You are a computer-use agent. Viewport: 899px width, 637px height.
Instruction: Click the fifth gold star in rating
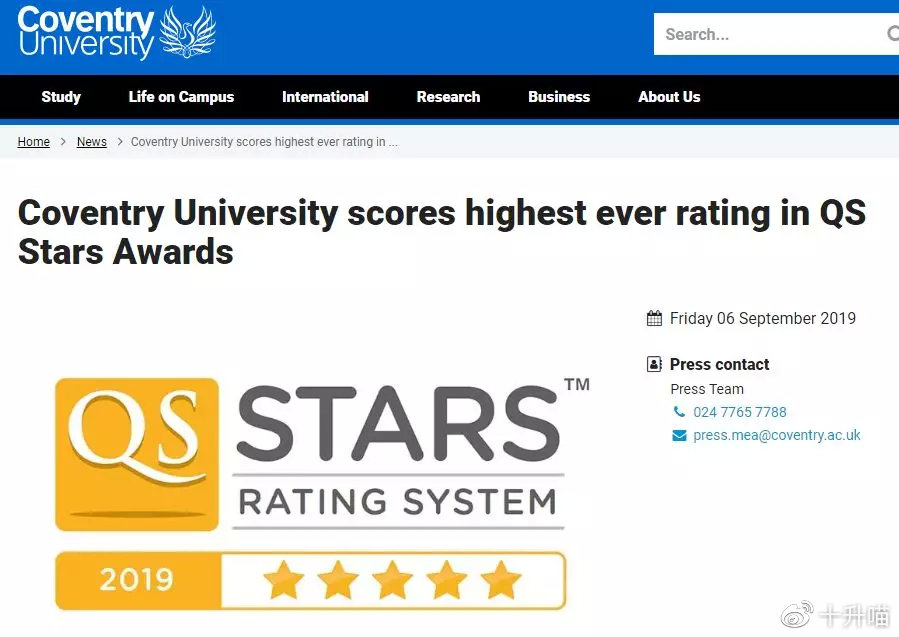(501, 580)
